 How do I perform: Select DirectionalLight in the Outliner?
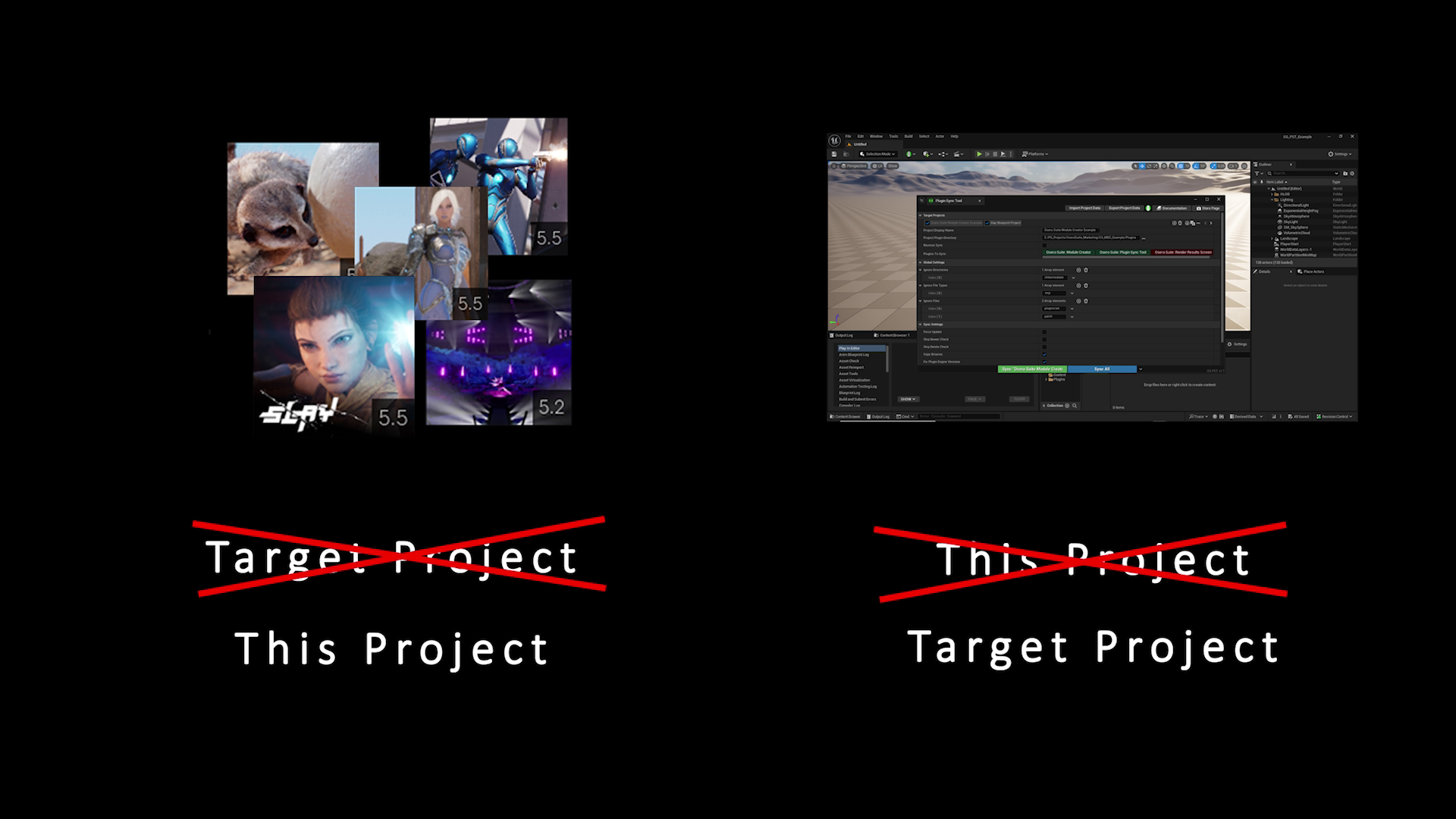1296,206
